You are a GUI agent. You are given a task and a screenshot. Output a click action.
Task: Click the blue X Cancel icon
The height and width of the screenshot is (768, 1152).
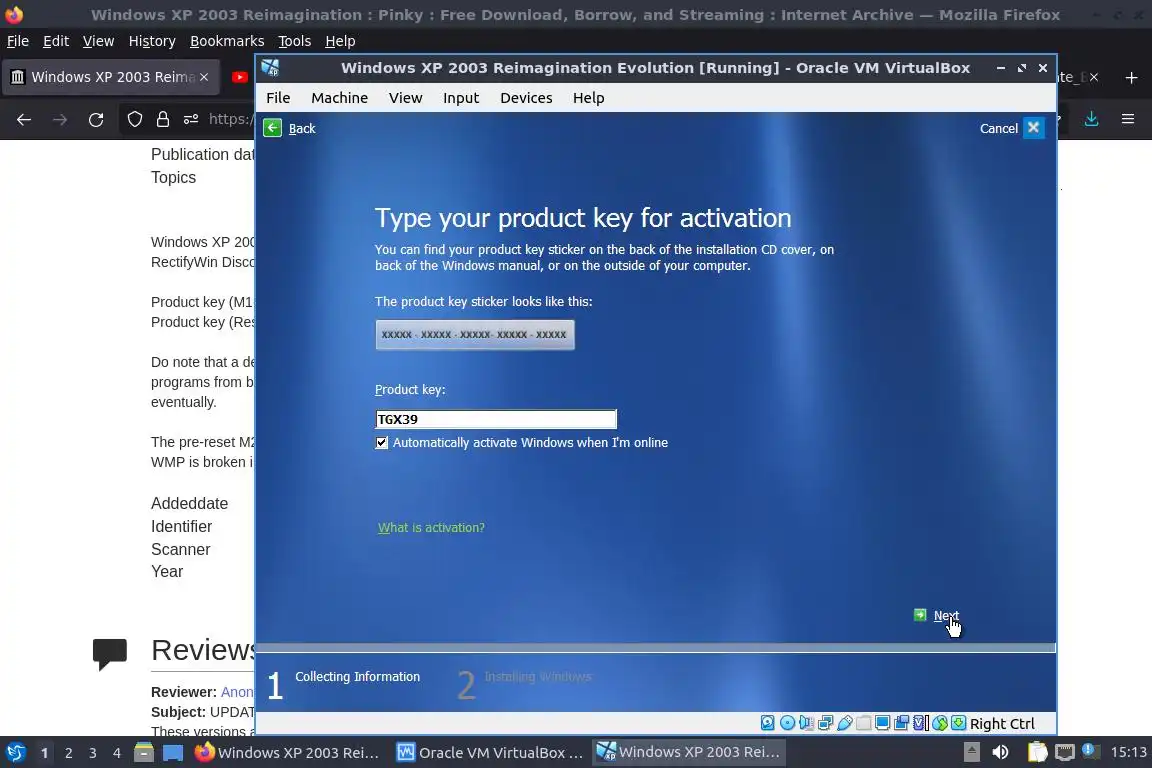1034,128
